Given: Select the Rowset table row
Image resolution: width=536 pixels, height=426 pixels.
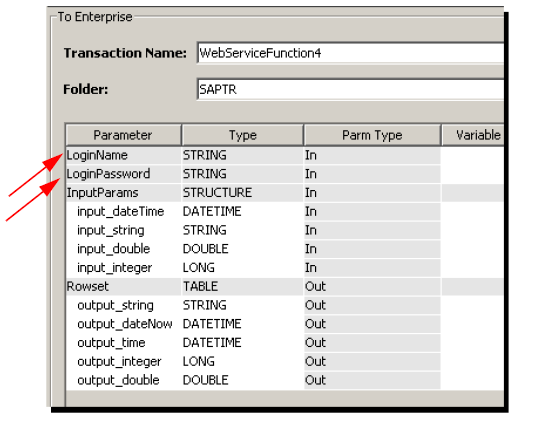Looking at the screenshot, I should (x=285, y=287).
